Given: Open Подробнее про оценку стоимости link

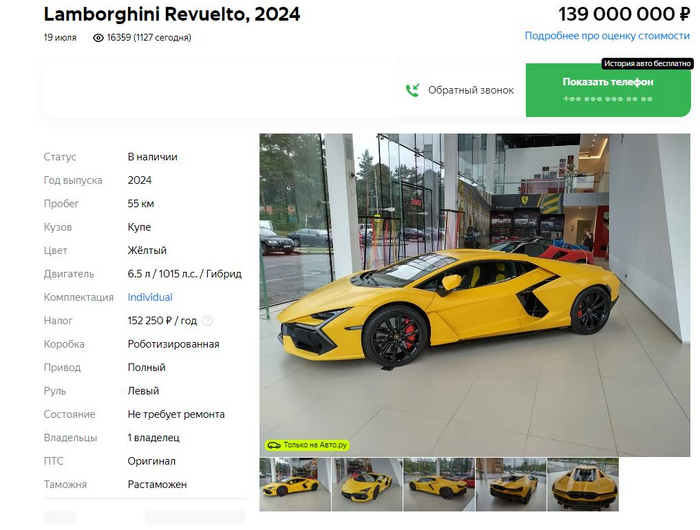Looking at the screenshot, I should (x=607, y=36).
